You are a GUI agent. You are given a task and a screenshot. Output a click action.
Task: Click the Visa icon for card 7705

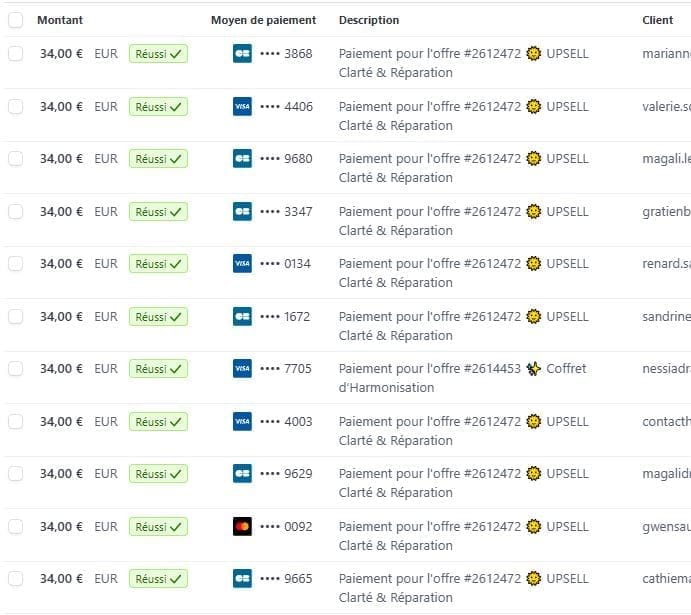click(x=241, y=369)
